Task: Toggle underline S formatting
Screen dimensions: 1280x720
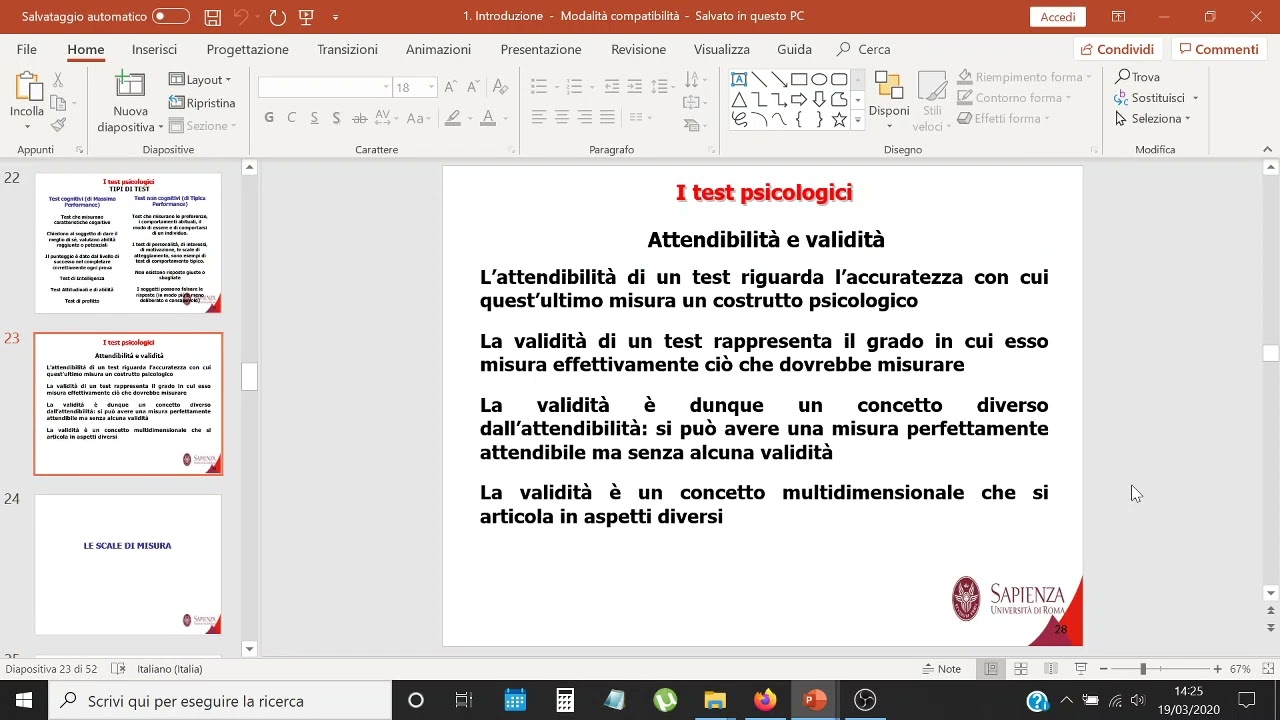Action: click(314, 118)
